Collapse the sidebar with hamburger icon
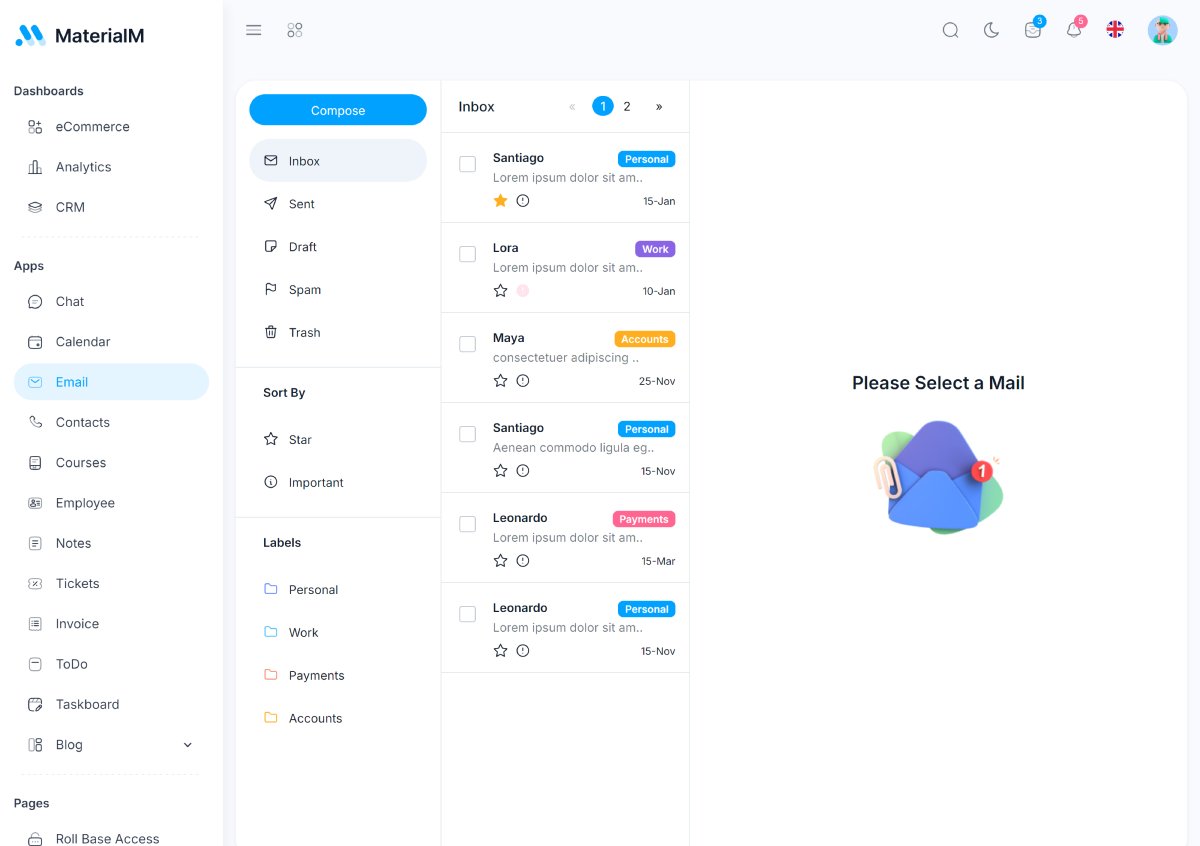 [x=253, y=30]
